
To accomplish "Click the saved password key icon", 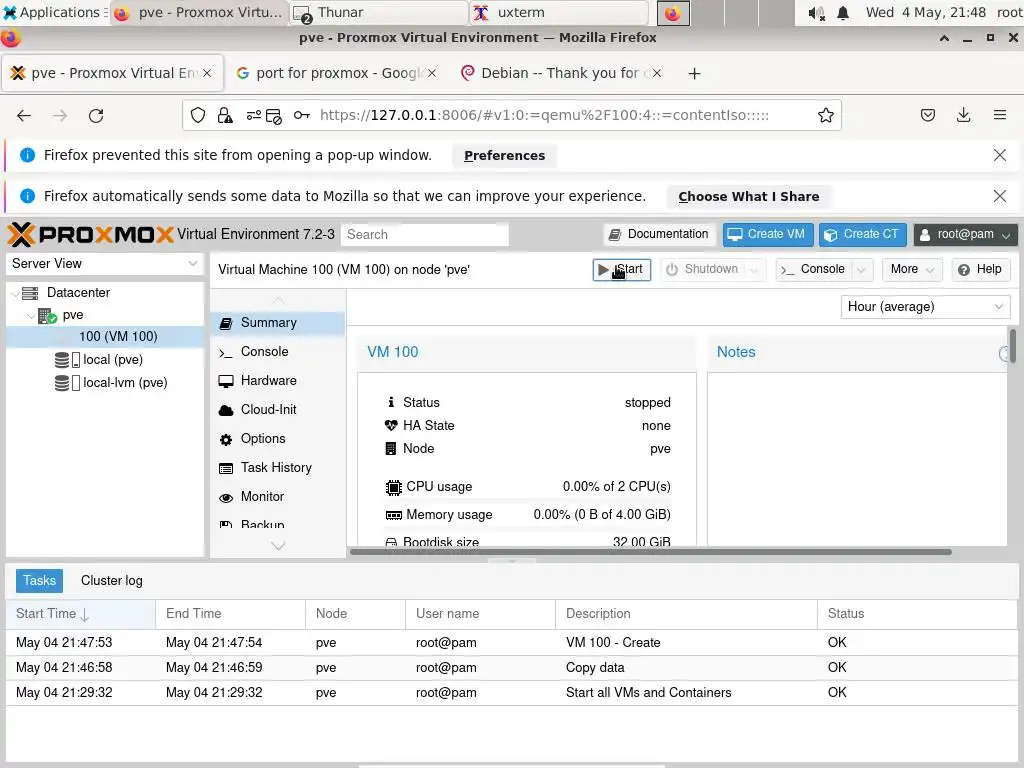I will coord(301,116).
